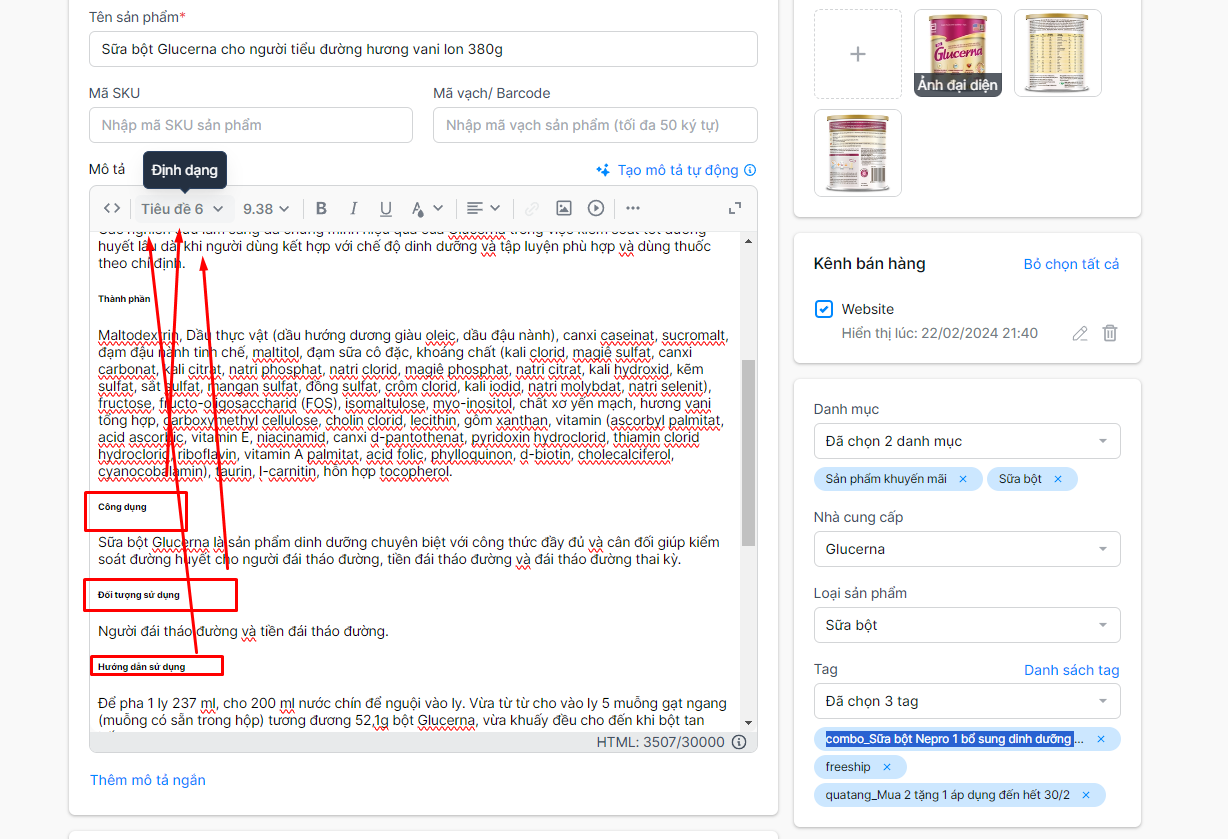Click the Hướng dẫn sử dụng heading
Viewport: 1228px width, 839px height.
click(x=142, y=666)
